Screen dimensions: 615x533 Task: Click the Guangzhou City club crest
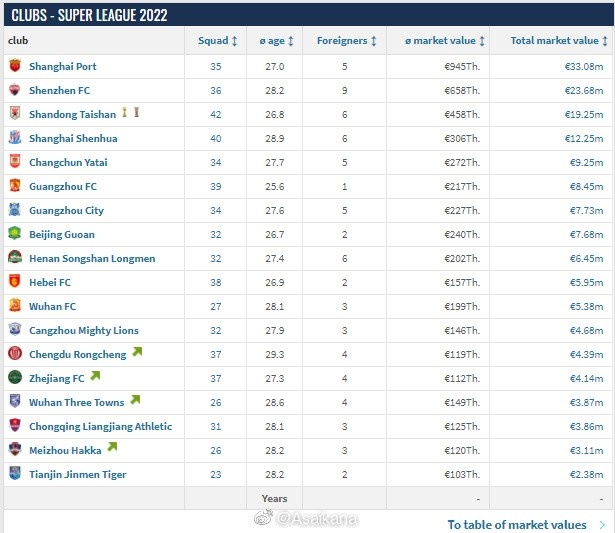[x=15, y=209]
